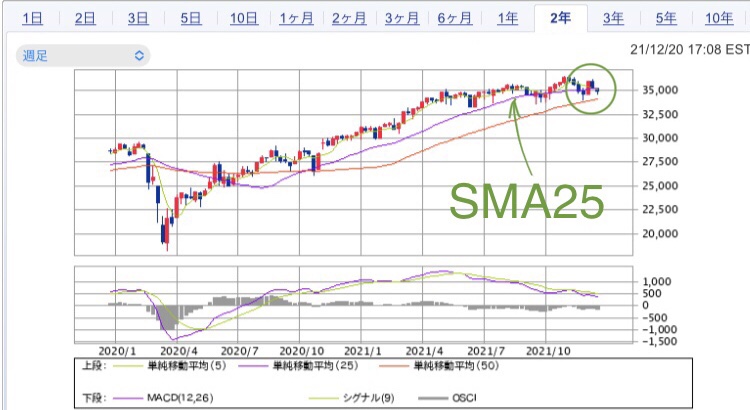Screen dimensions: 750x410
Task: Click the MACD trough near 2020/4
Action: tap(174, 338)
